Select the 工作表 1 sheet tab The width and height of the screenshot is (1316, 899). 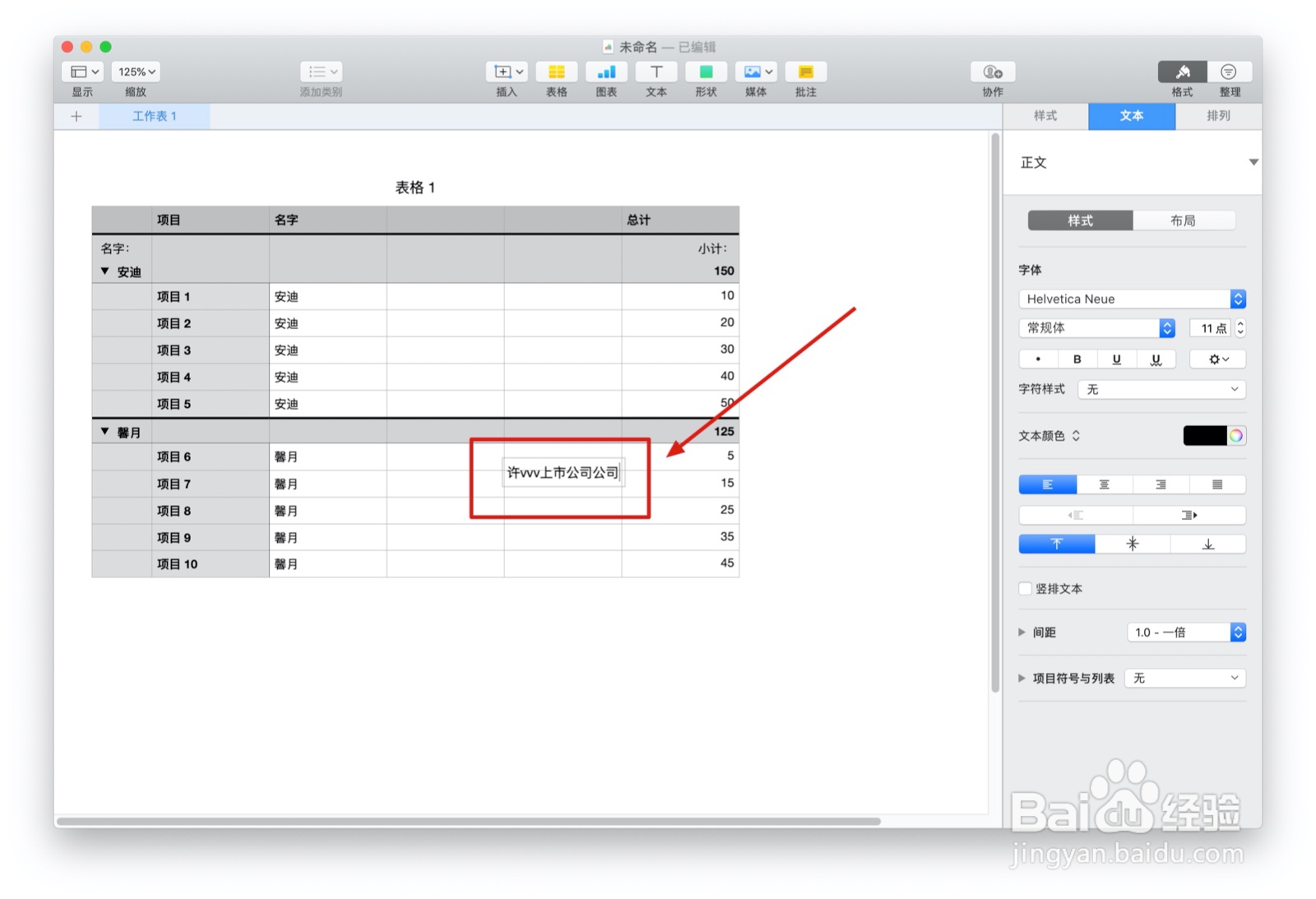[155, 116]
